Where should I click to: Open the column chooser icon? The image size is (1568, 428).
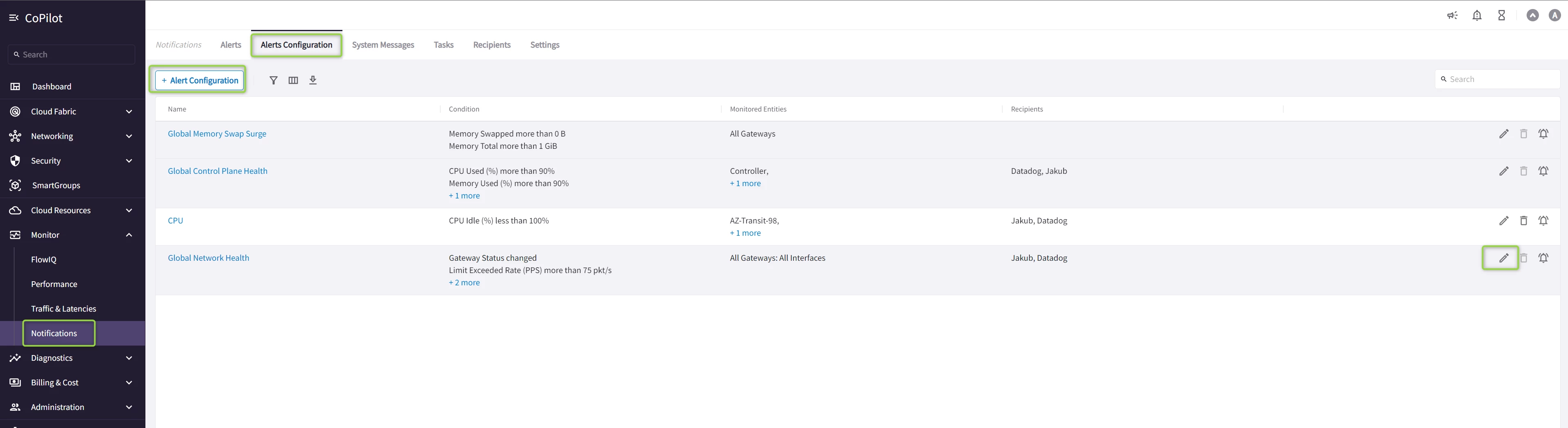coord(293,80)
